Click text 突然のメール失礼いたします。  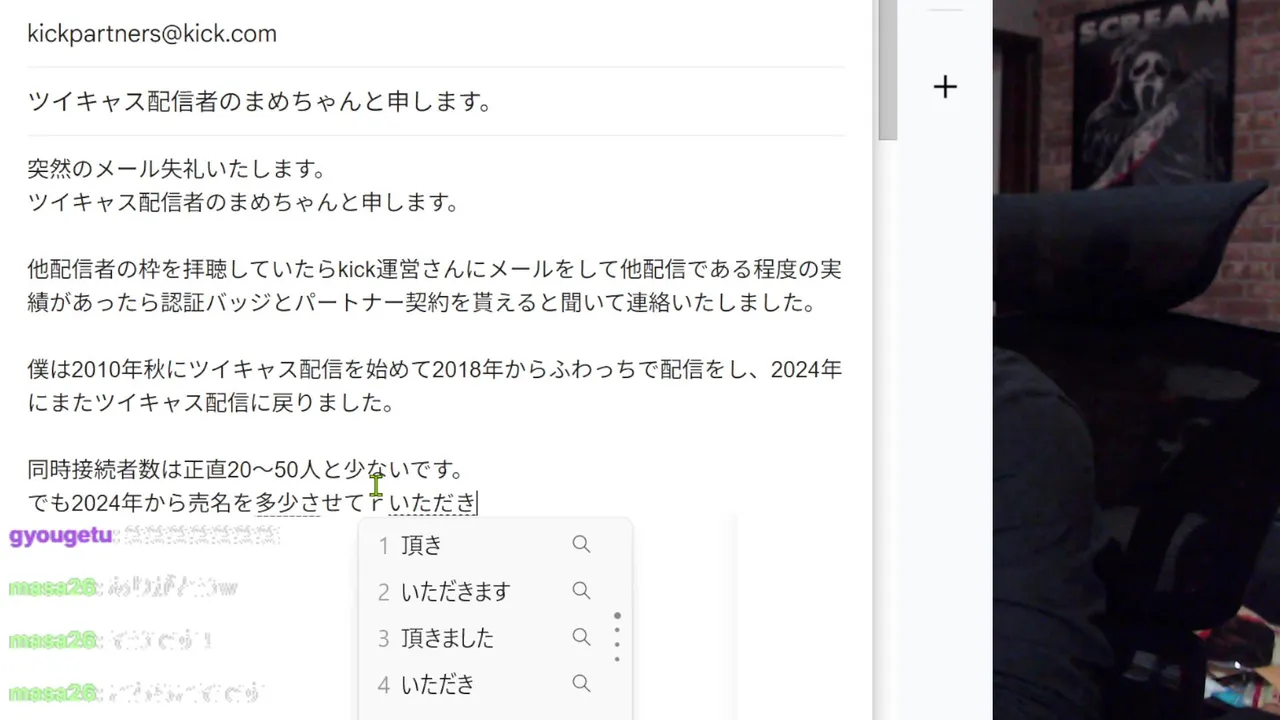tap(177, 168)
